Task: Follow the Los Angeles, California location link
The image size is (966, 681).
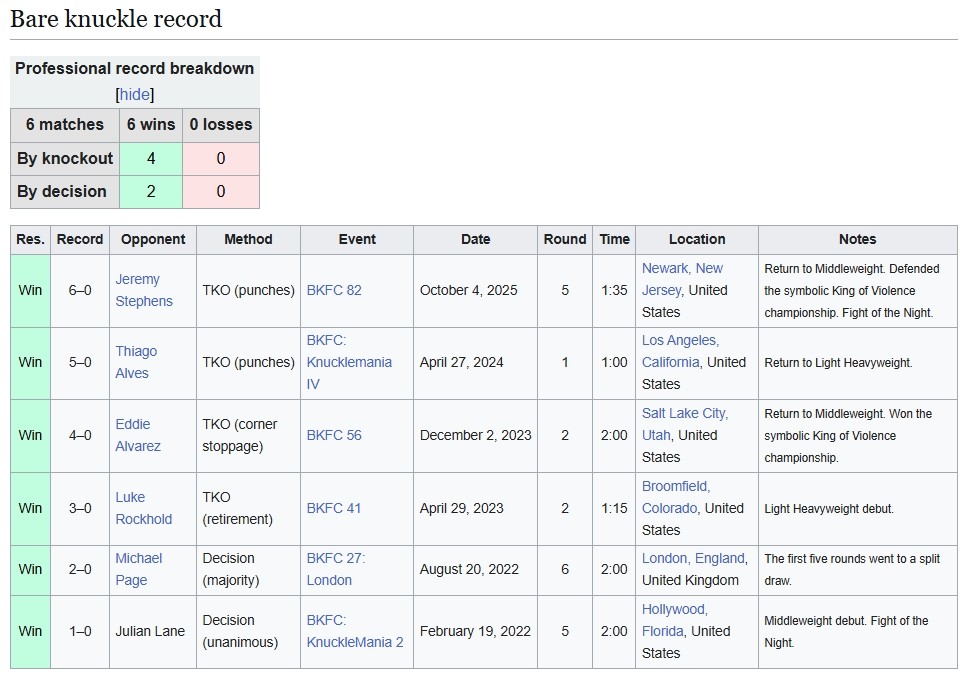Action: 681,351
